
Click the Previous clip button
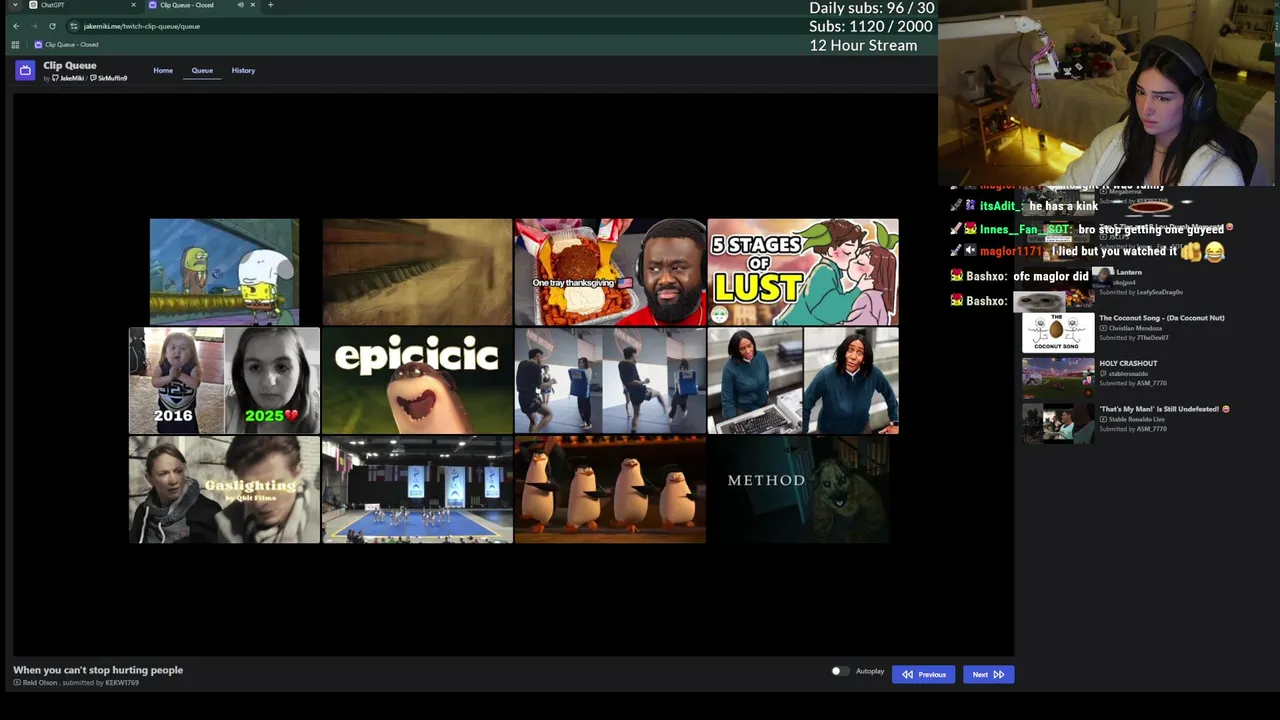(924, 674)
